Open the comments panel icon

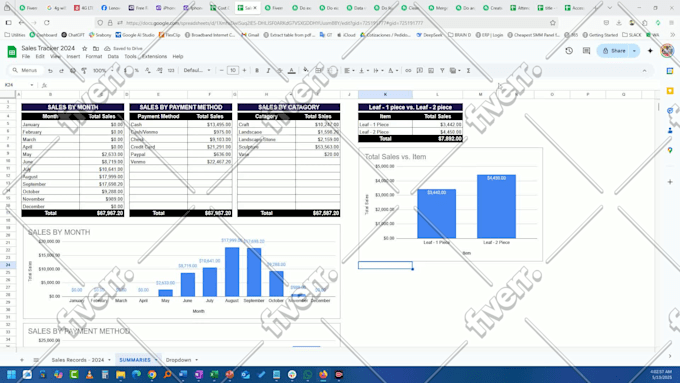(x=586, y=51)
